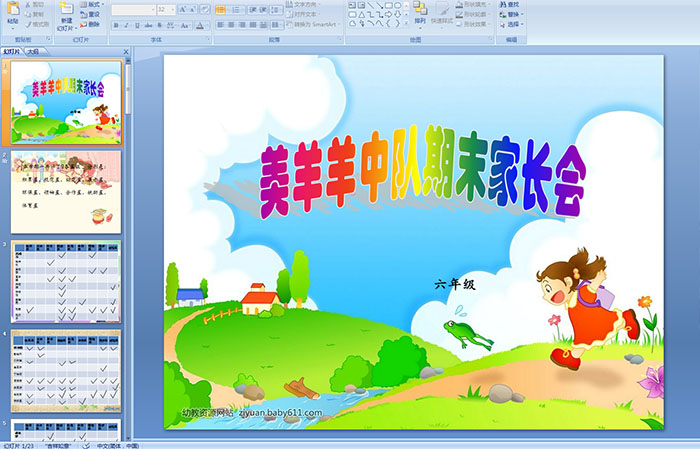Click Find 查找 binoculars icon
Viewport: 700px width, 449px height.
click(x=503, y=4)
